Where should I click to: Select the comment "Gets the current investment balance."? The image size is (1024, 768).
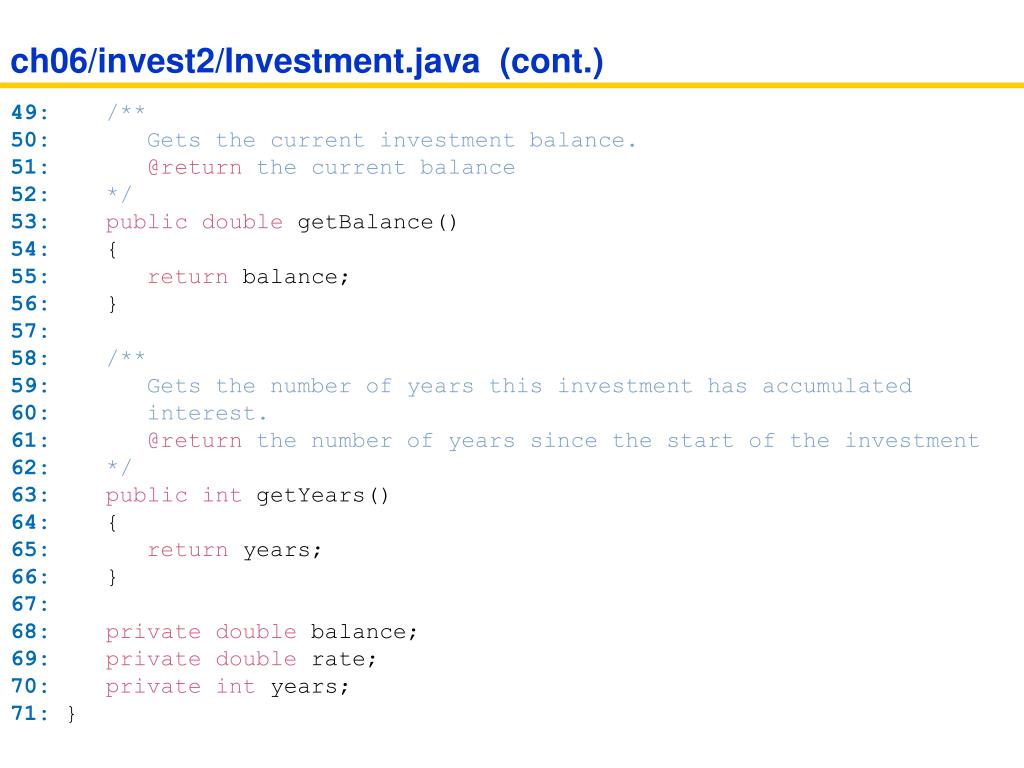[x=391, y=140]
